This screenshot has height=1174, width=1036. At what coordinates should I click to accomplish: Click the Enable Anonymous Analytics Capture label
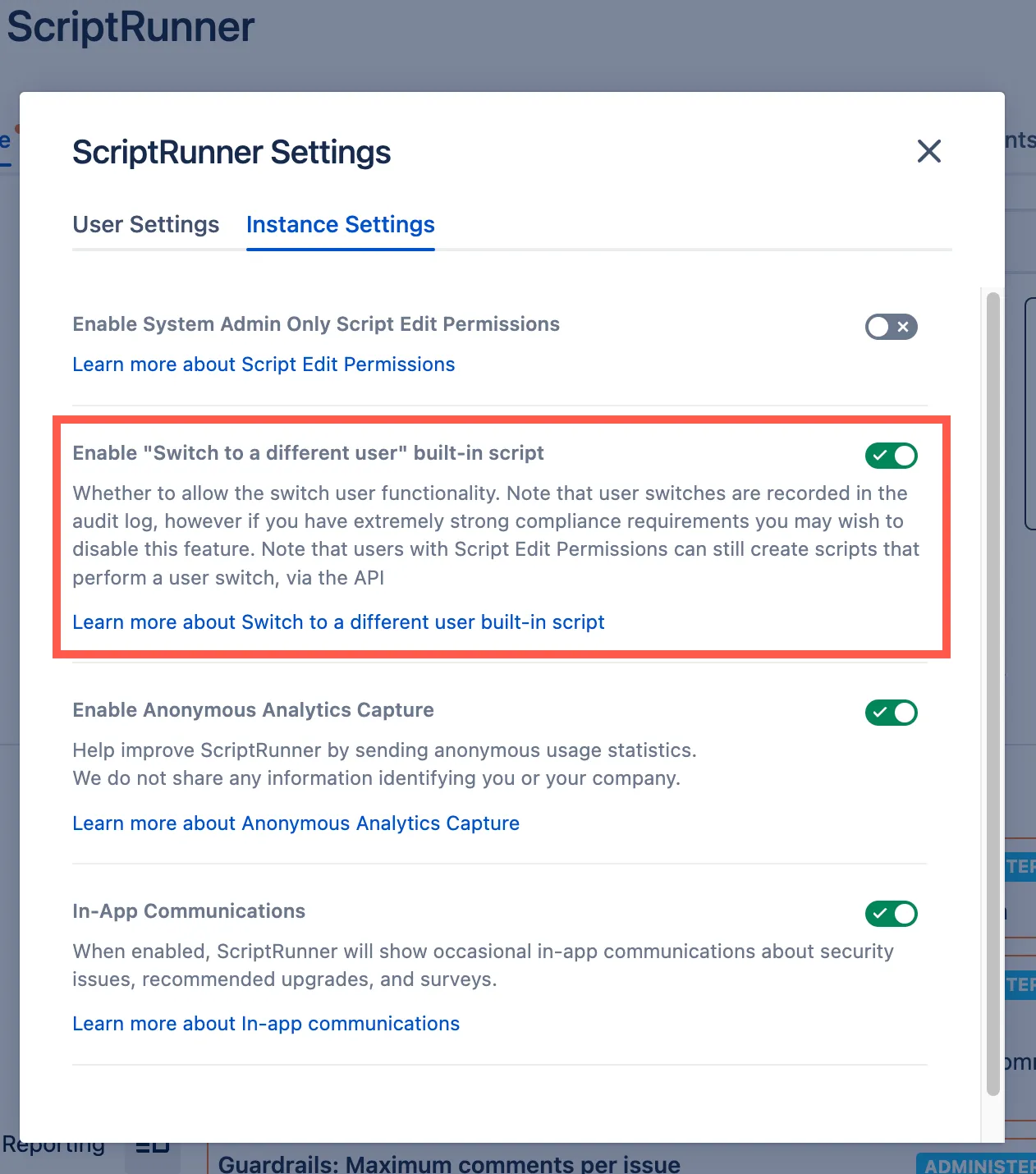(x=253, y=710)
